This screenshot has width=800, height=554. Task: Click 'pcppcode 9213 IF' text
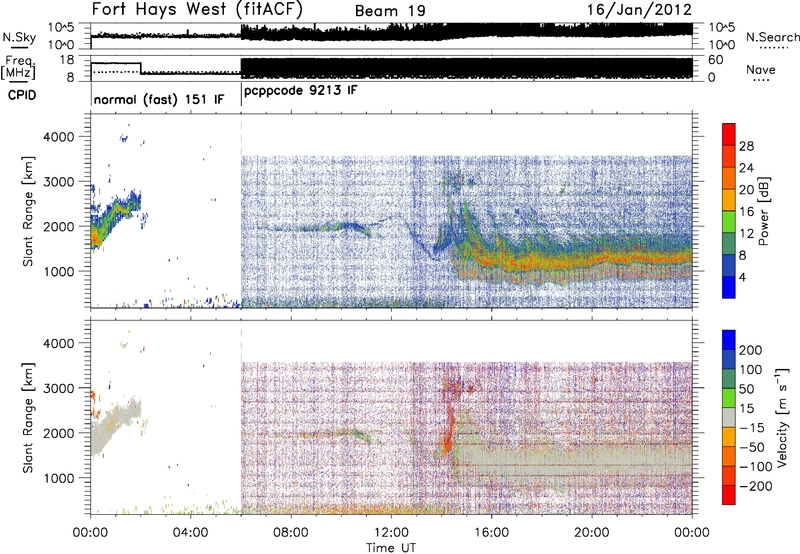coord(301,91)
